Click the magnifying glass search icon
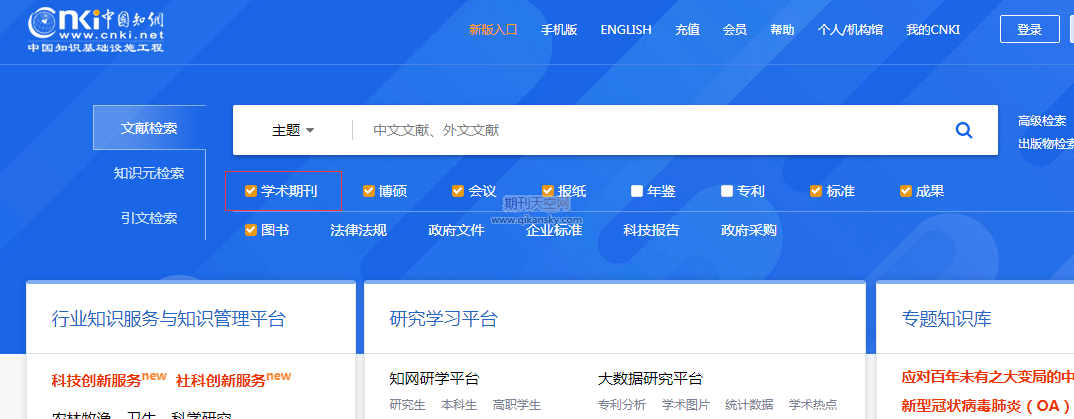This screenshot has height=419, width=1074. point(964,130)
